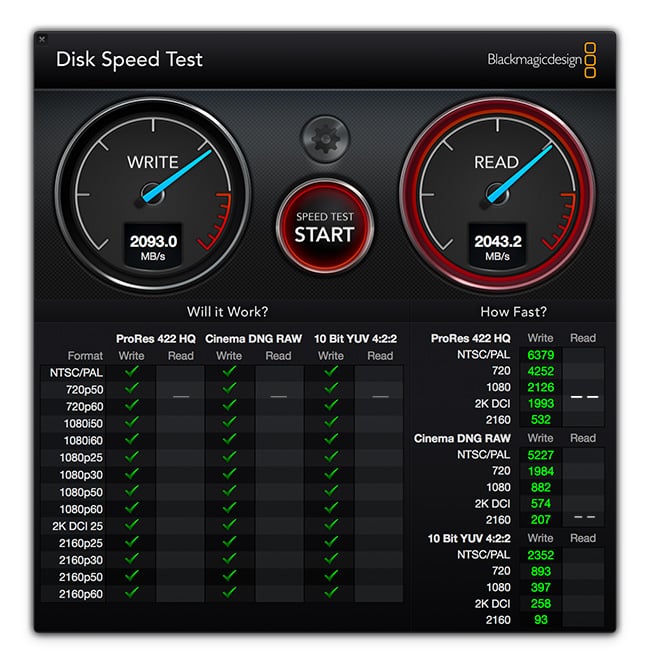Click 10 Bit YUV write checkmark for 1080p60
The width and height of the screenshot is (650, 670).
pos(331,508)
